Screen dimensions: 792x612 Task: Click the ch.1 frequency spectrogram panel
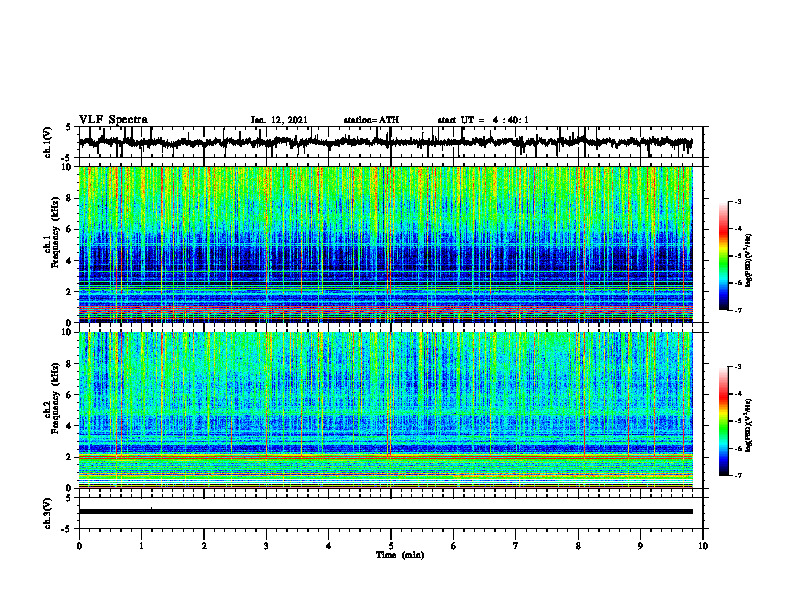[x=385, y=244]
